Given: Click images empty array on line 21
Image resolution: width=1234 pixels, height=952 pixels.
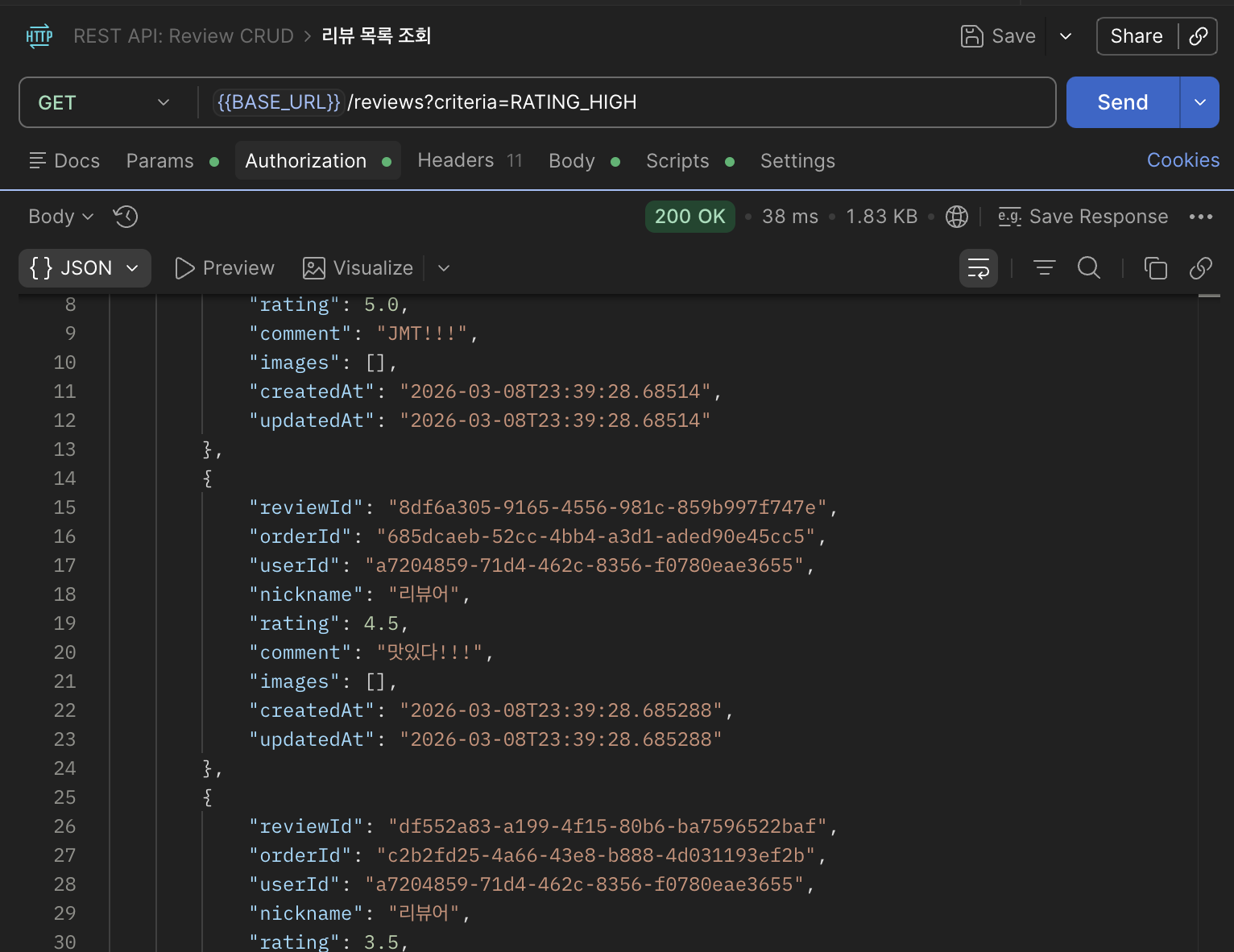Looking at the screenshot, I should click(x=375, y=681).
